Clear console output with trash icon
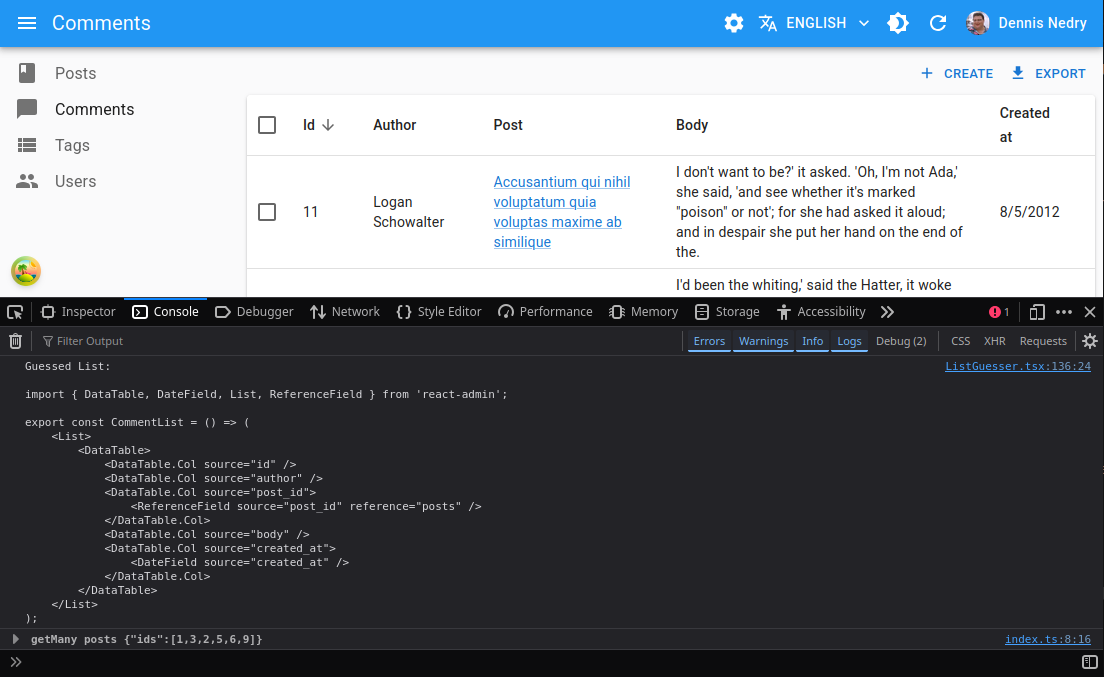Viewport: 1104px width, 677px height. [15, 341]
